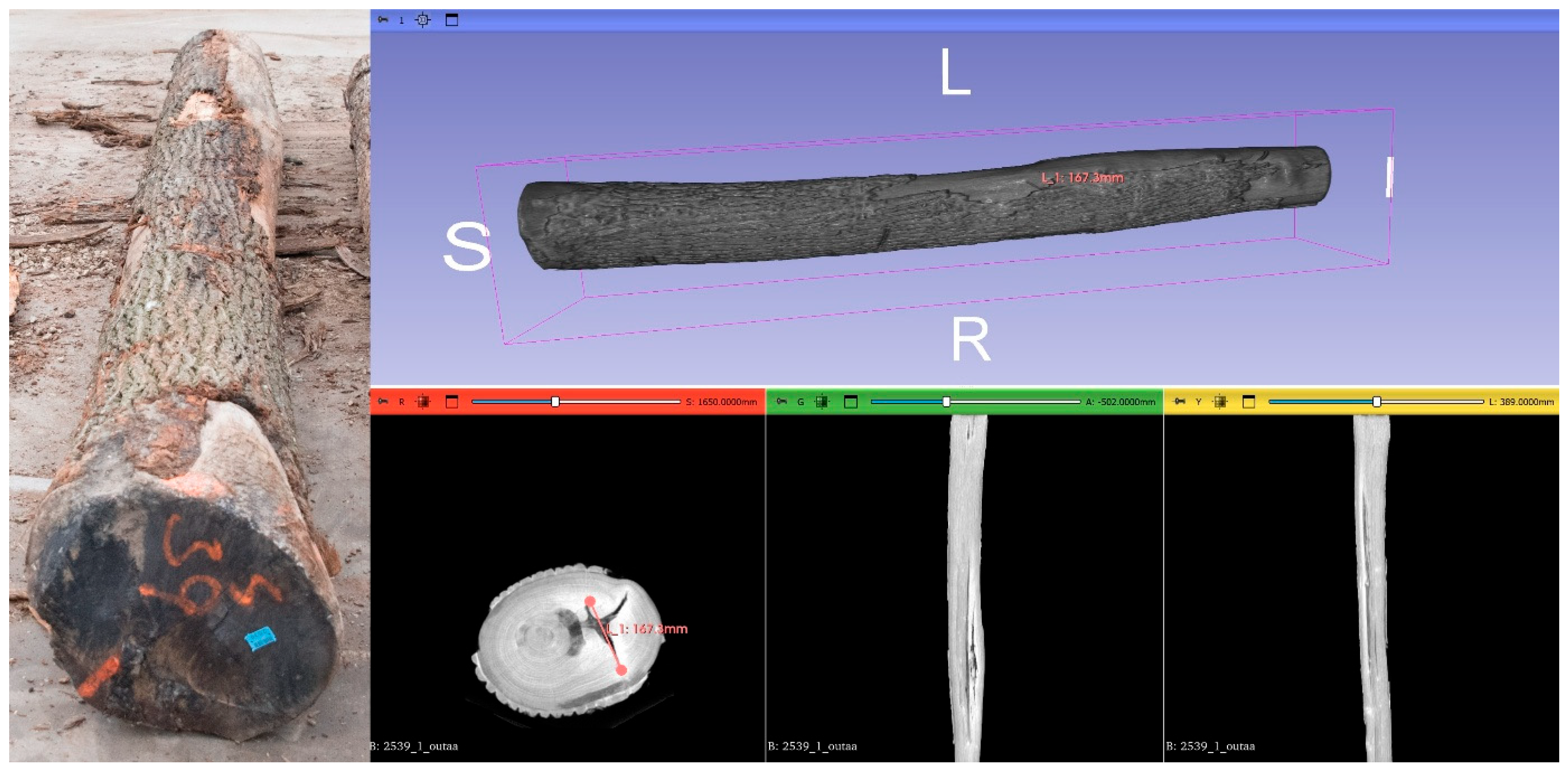Click the green slice offset slider handle
The image size is (1568, 773).
[x=946, y=402]
